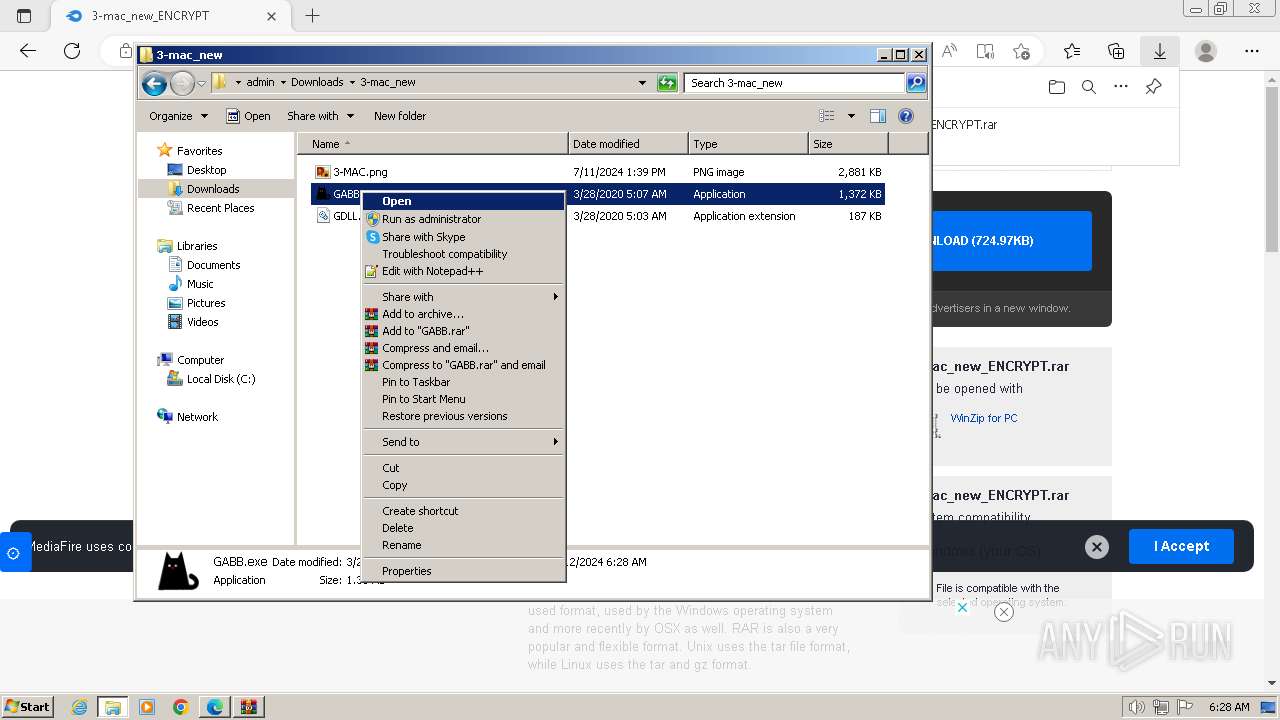Viewport: 1280px width, 720px height.
Task: Click Downloads in the address breadcrumb
Action: [x=317, y=82]
